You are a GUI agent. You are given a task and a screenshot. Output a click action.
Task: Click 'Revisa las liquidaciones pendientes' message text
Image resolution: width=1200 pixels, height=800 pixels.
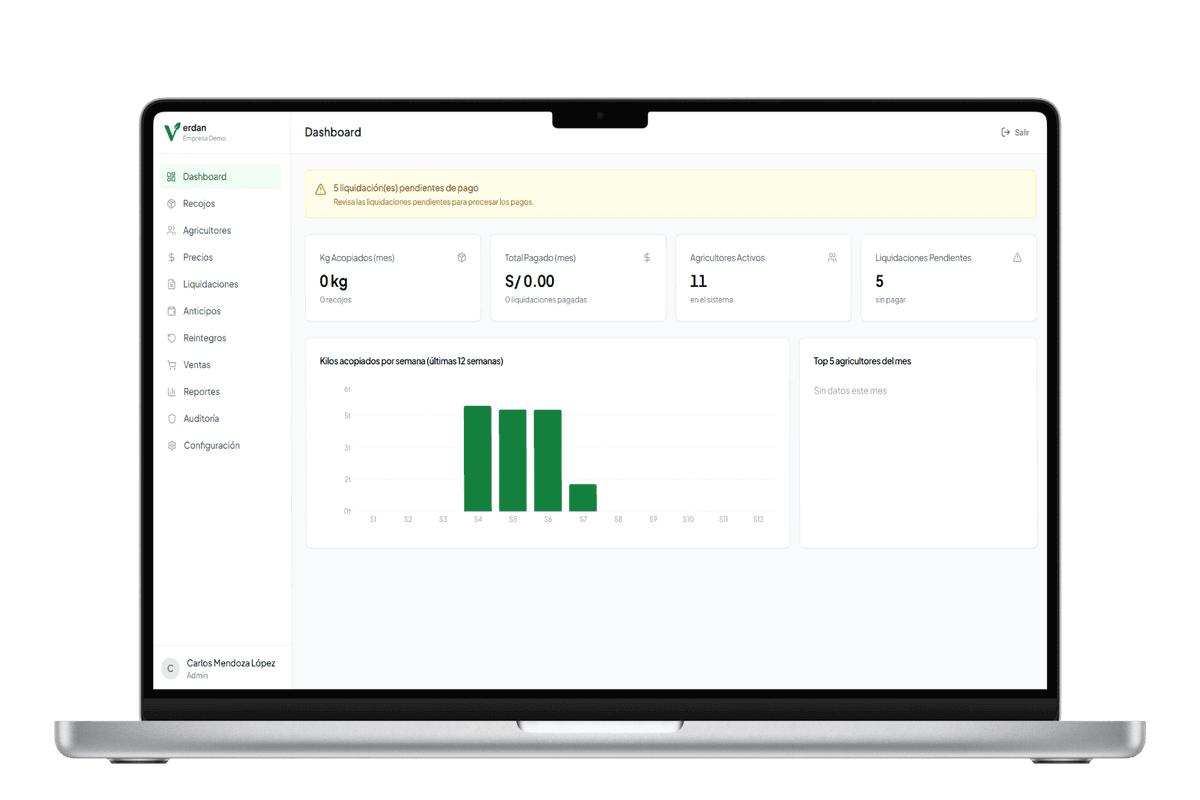tap(434, 202)
